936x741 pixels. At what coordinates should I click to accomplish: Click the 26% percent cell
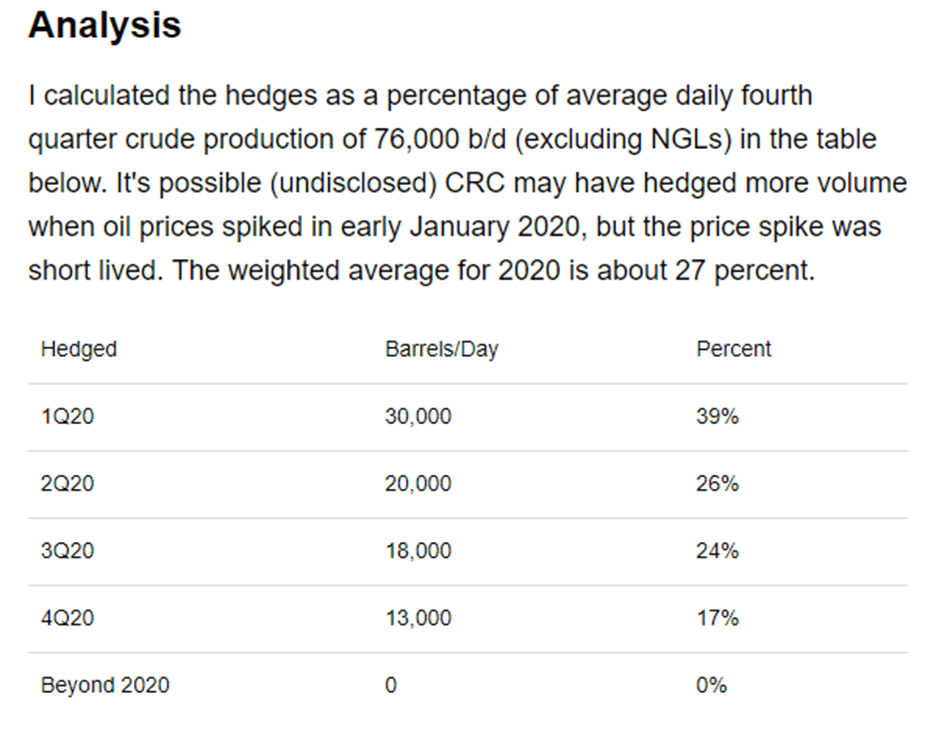718,484
